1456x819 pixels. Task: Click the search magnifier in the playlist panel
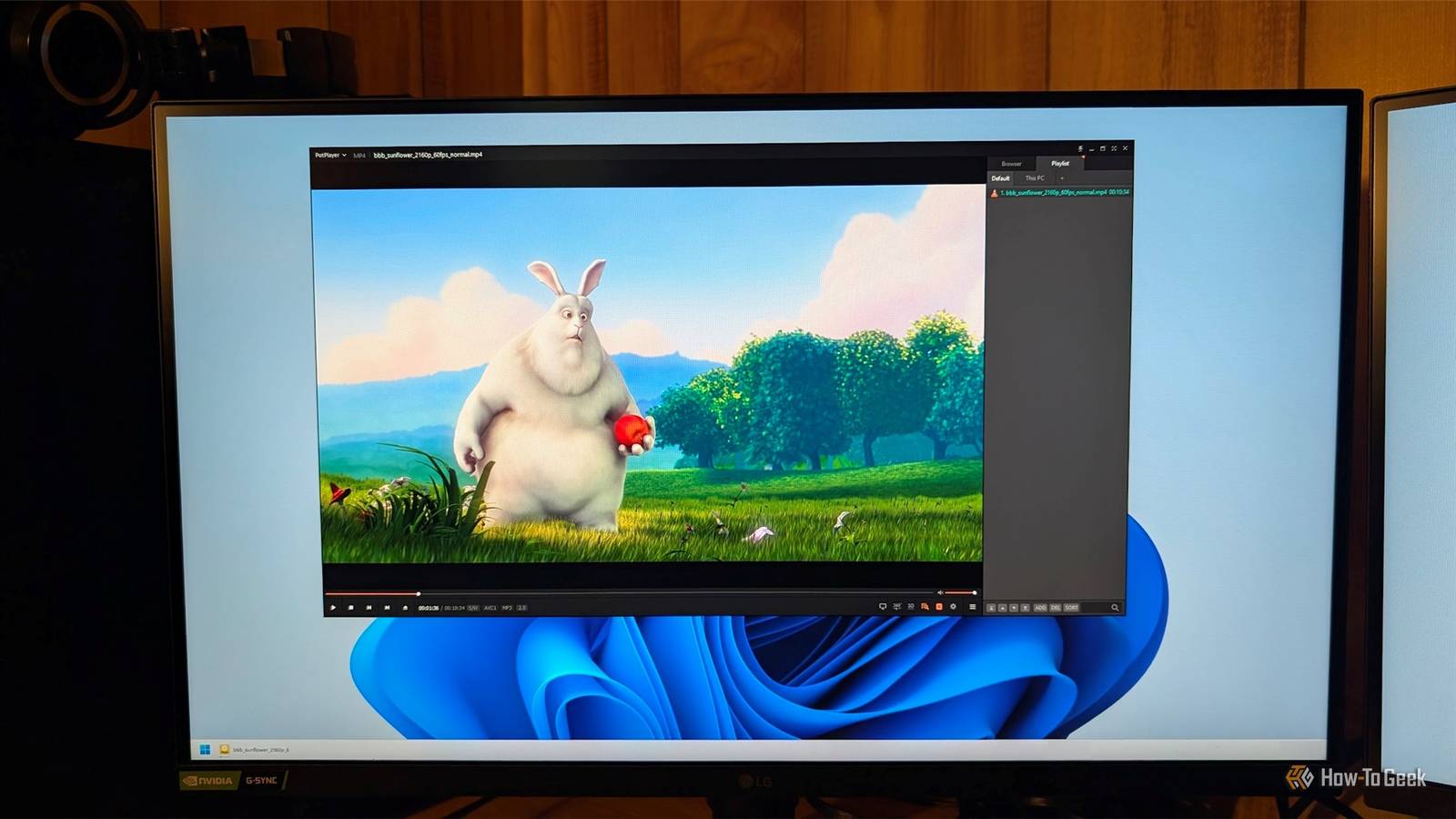[1116, 608]
